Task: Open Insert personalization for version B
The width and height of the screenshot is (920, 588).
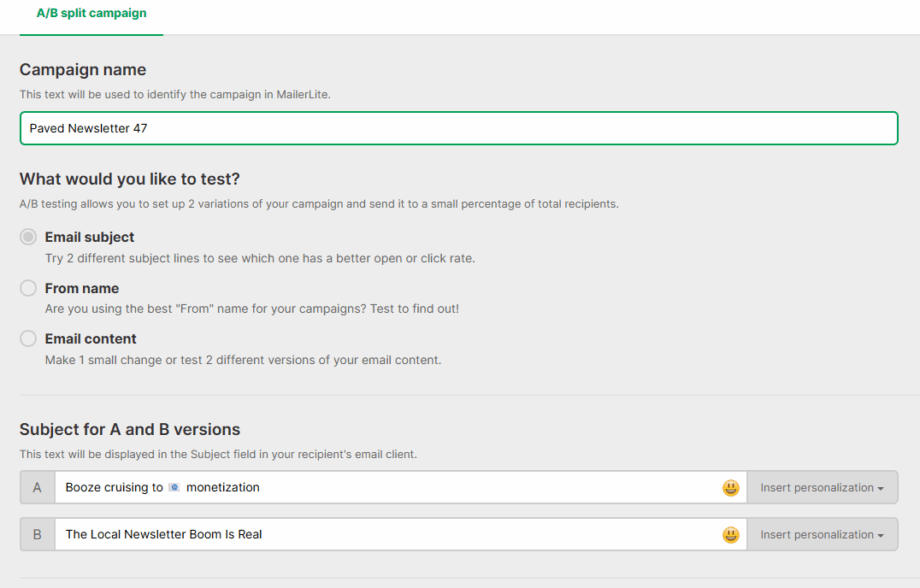Action: click(822, 534)
